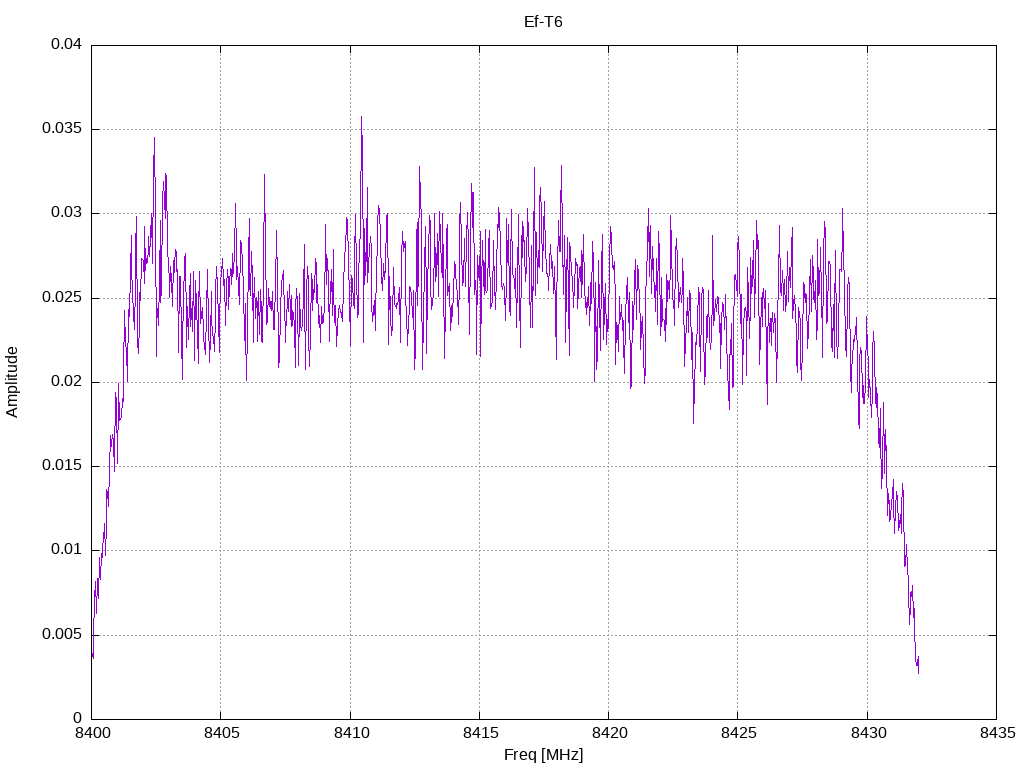Click the 0.01 y-axis tick label

pyautogui.click(x=67, y=549)
